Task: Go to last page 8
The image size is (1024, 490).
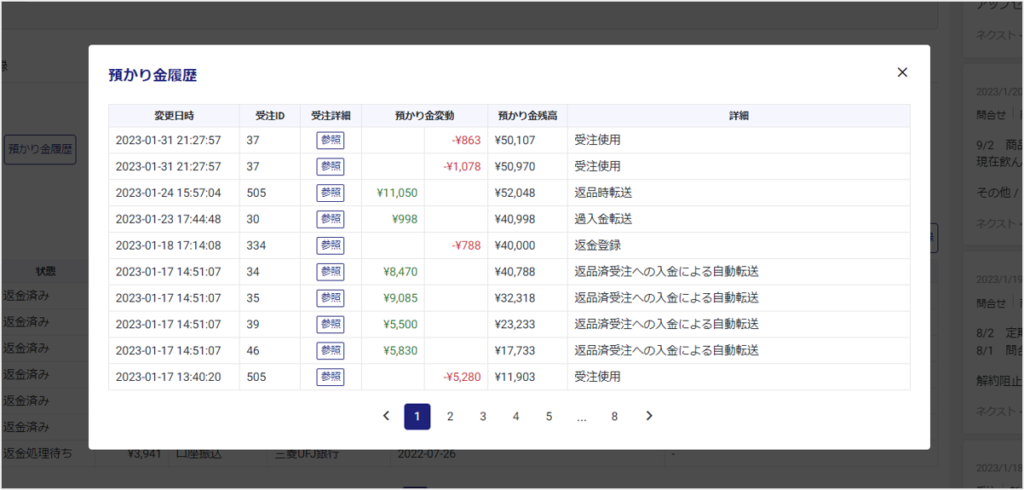Action: point(614,416)
